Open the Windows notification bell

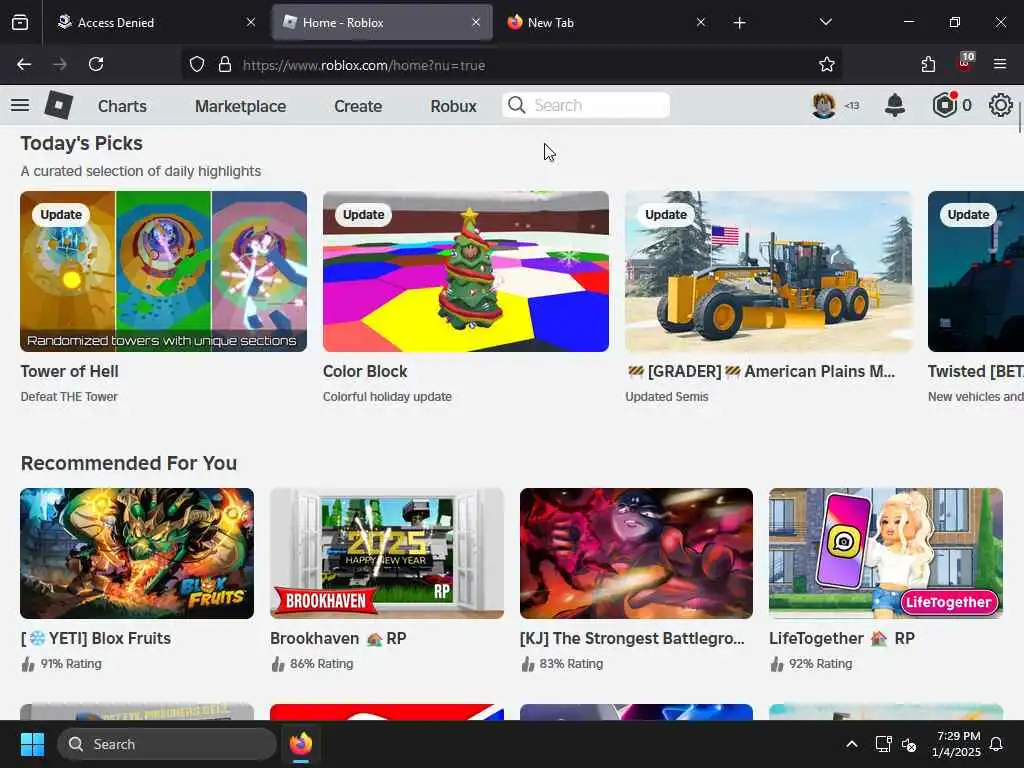(x=997, y=744)
